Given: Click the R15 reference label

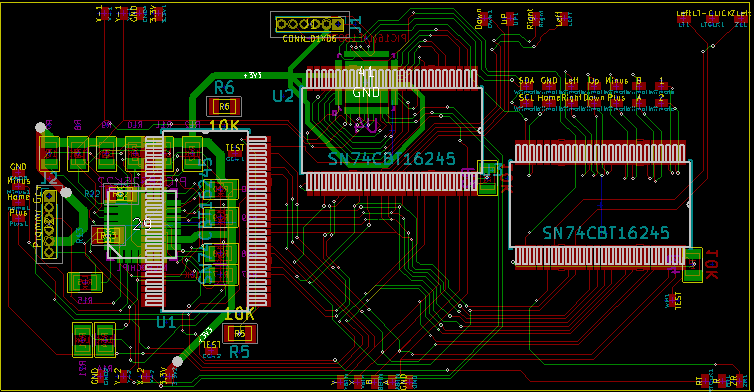Looking at the screenshot, I should coord(85,300).
